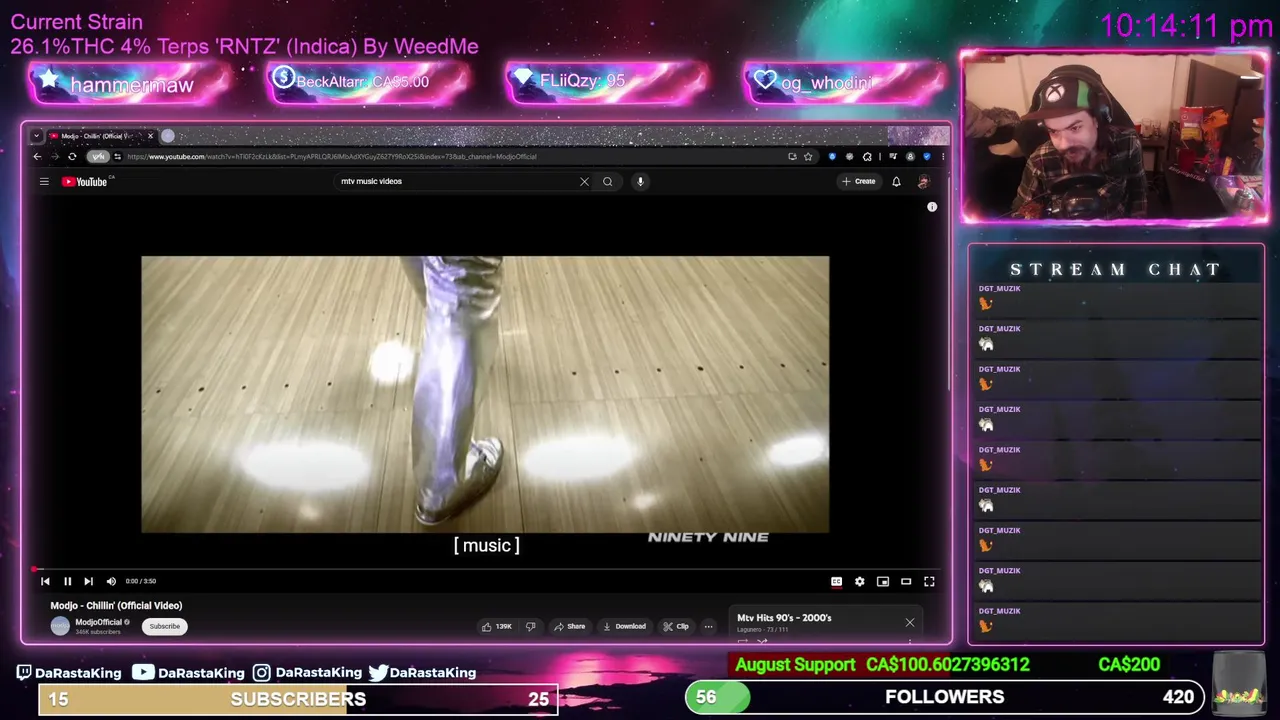Clear the search text with the X
Screen dimensions: 1280x720
[584, 181]
